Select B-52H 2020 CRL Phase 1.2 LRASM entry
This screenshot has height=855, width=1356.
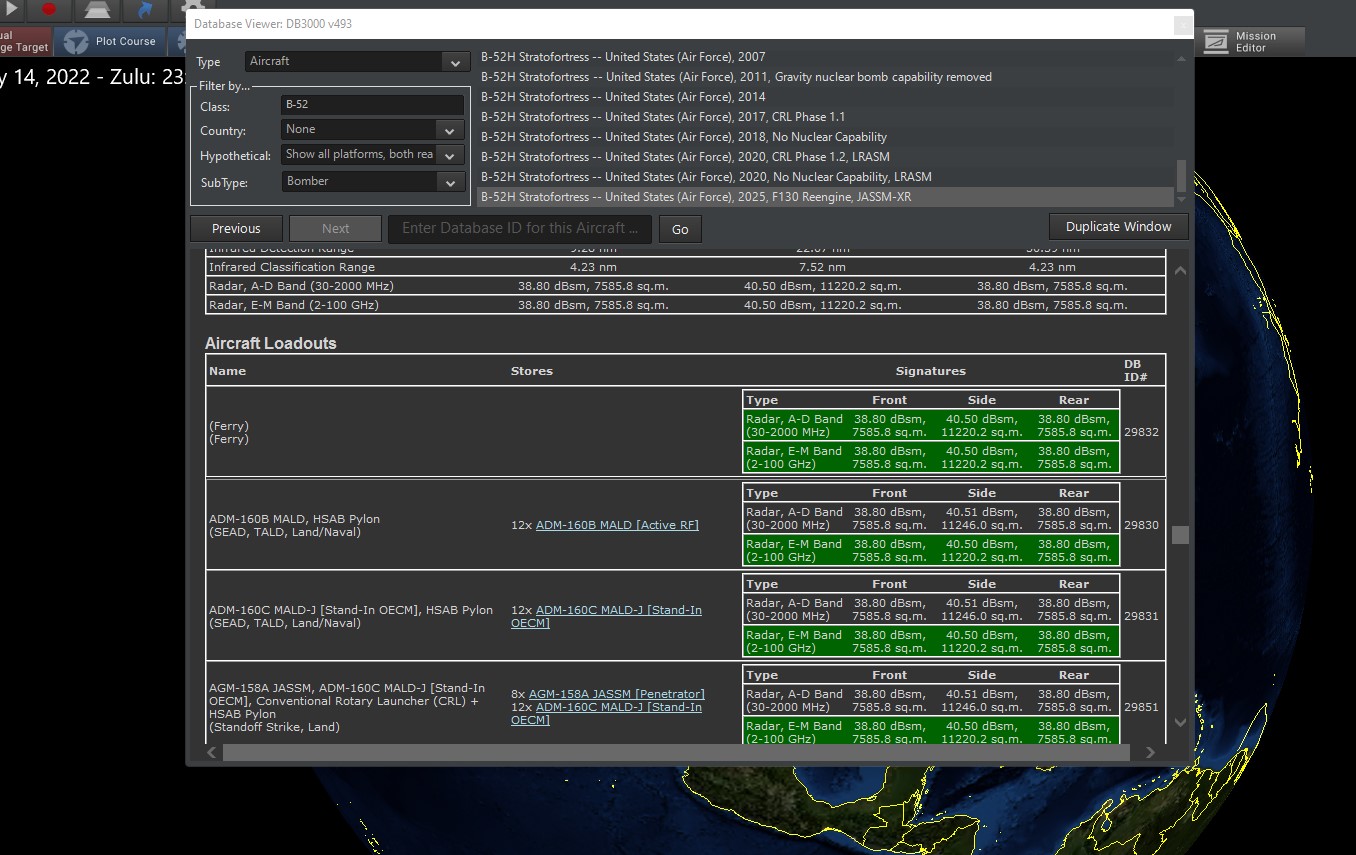click(x=825, y=157)
